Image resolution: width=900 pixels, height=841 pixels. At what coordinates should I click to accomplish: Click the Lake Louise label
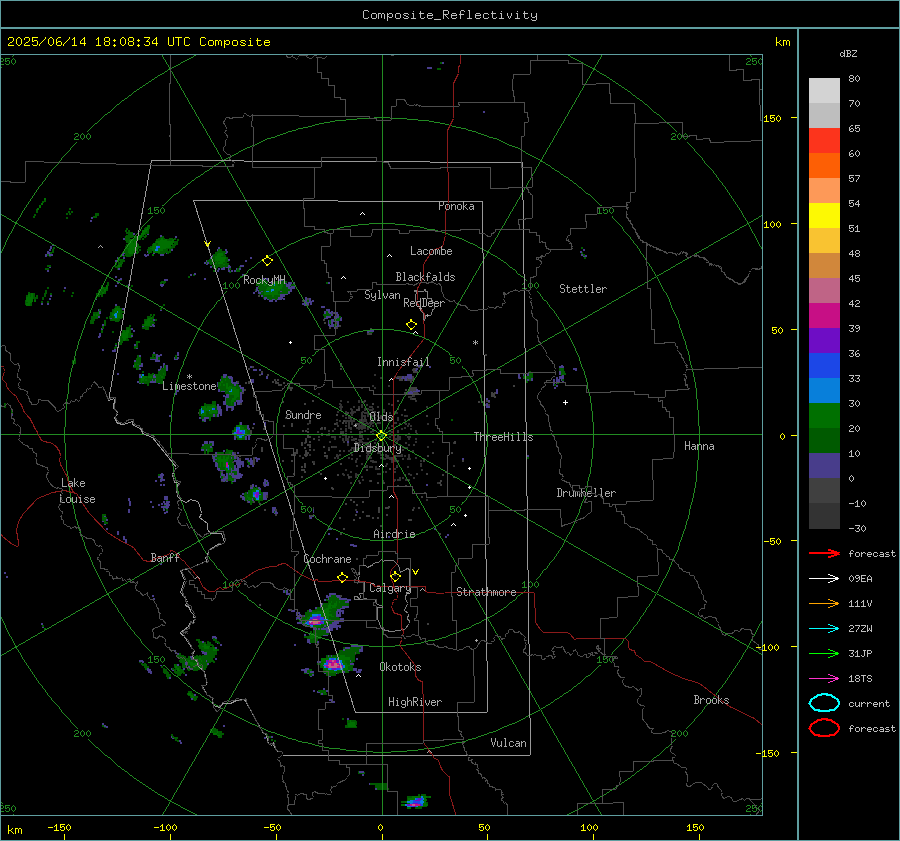click(77, 491)
